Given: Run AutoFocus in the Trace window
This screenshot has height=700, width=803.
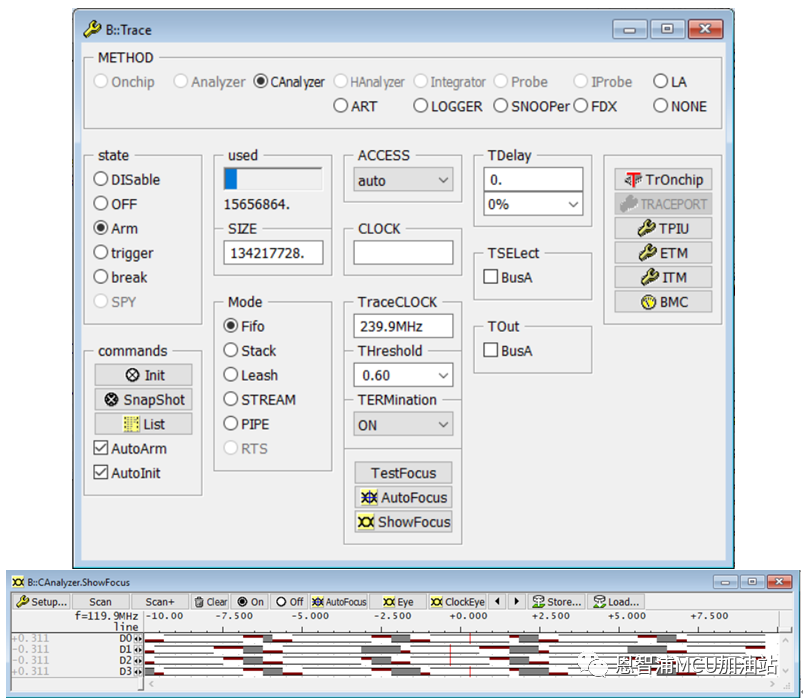Looking at the screenshot, I should point(404,497).
